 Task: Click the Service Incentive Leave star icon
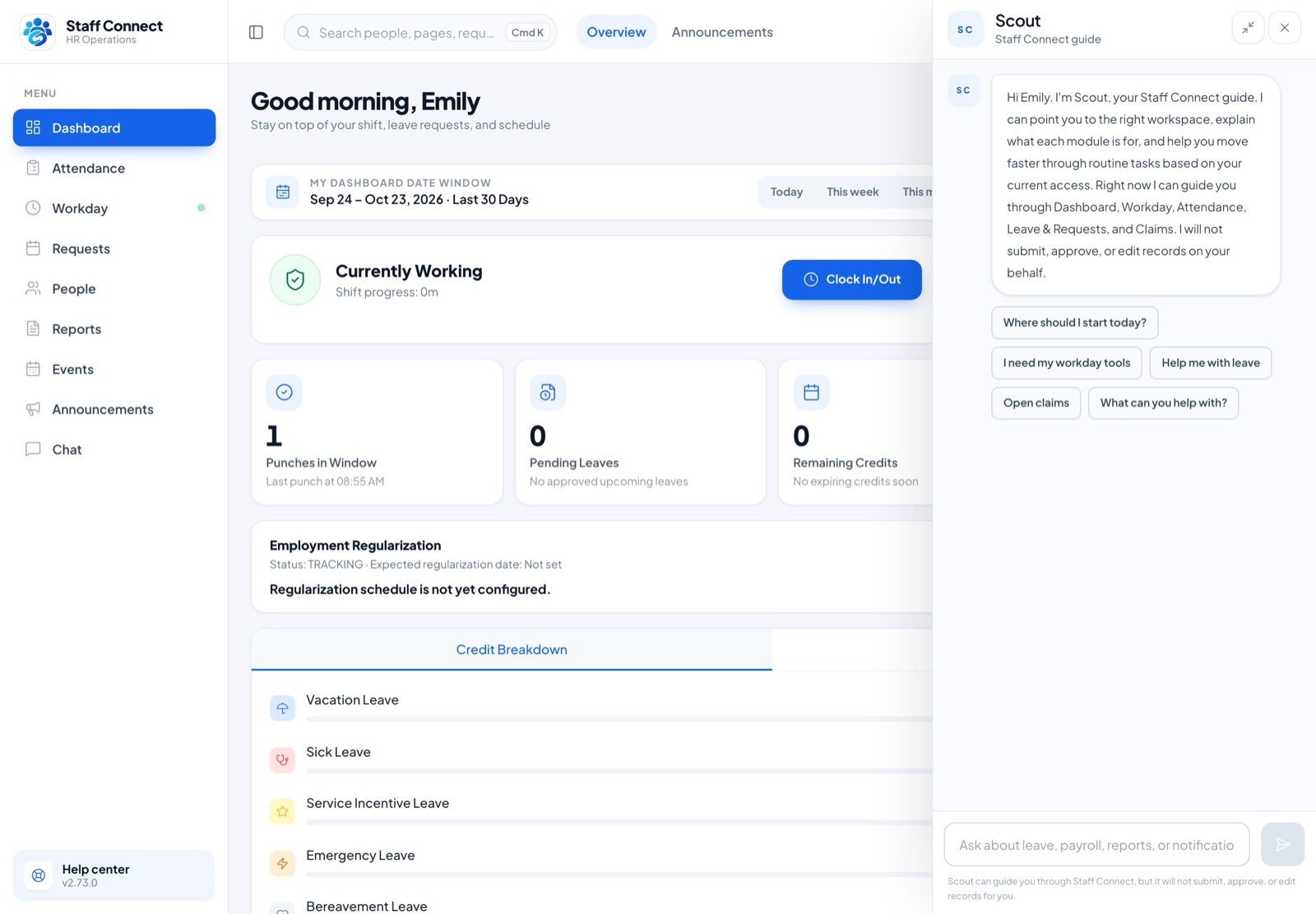tap(282, 811)
